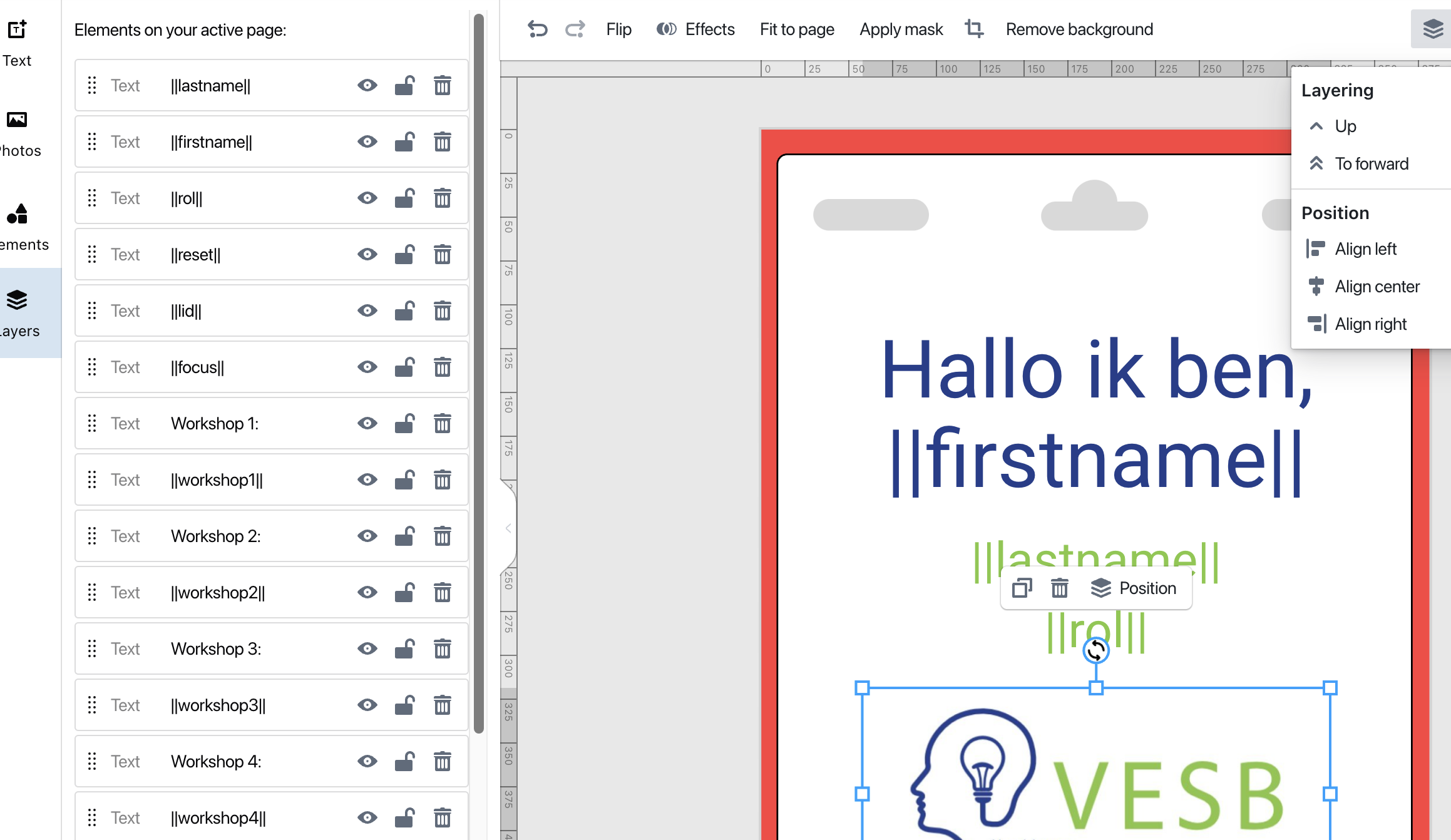Image resolution: width=1451 pixels, height=840 pixels.
Task: Collapse the left panel with arrow
Action: pos(508,529)
